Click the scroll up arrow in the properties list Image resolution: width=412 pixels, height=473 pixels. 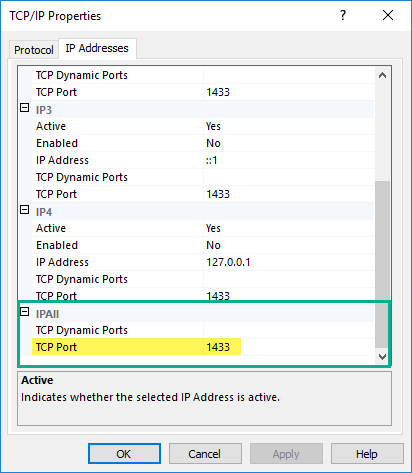(x=382, y=75)
